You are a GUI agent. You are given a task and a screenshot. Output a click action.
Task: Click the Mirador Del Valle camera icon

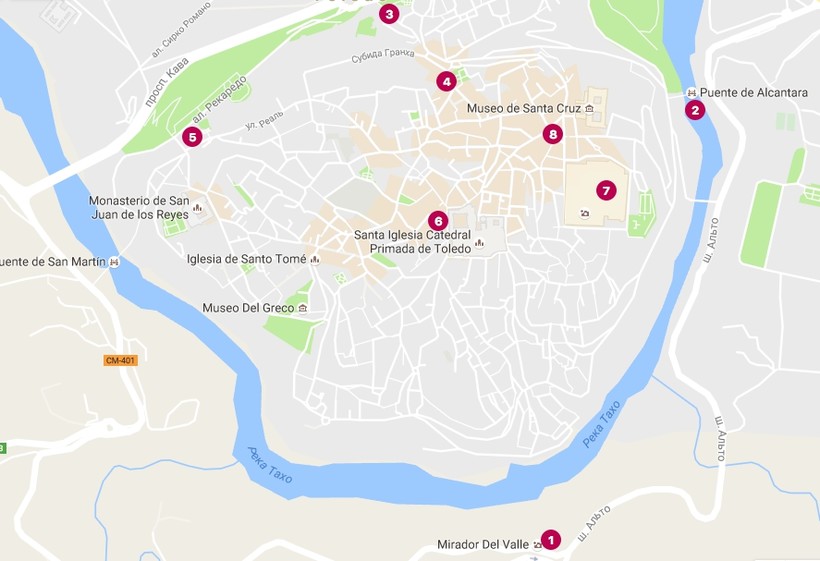[537, 545]
